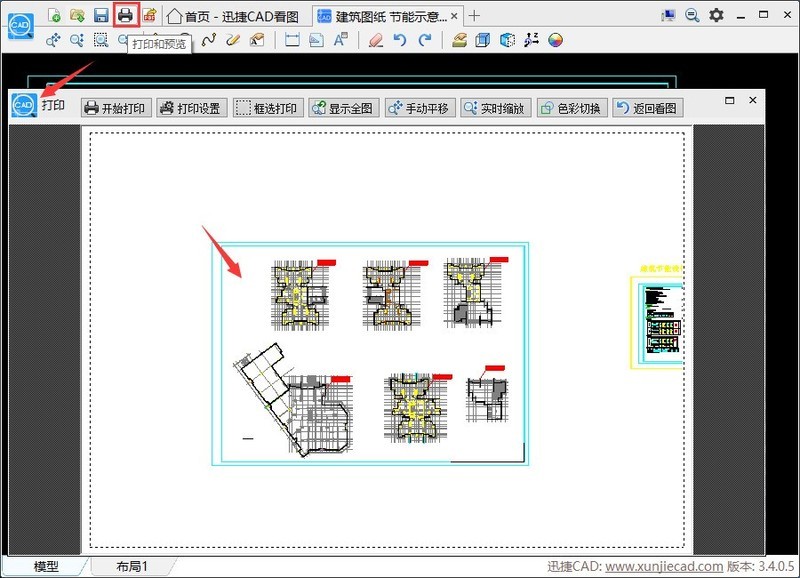Open 打印设置 print settings
Image resolution: width=800 pixels, height=578 pixels.
(192, 108)
